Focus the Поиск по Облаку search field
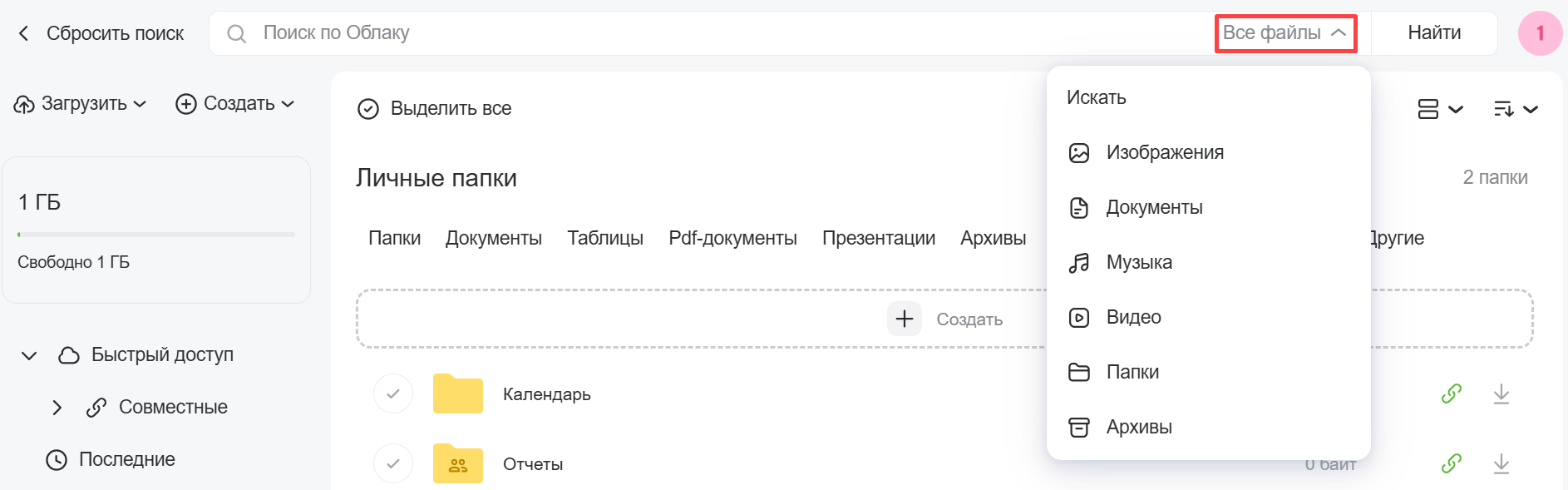 (715, 33)
